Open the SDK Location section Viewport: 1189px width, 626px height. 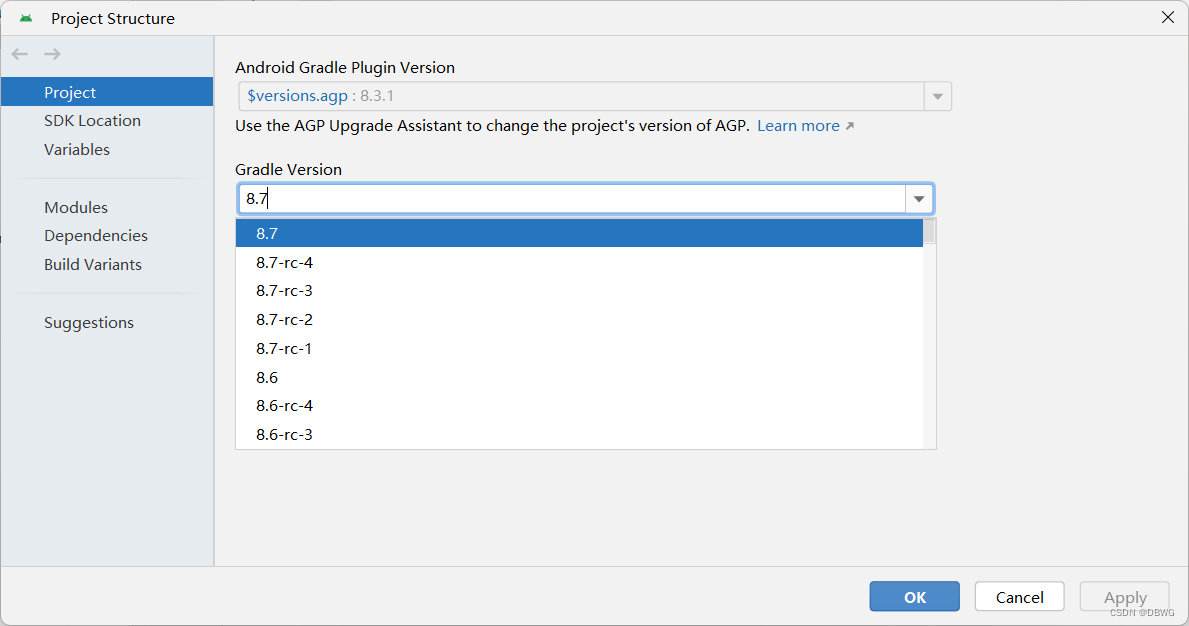(x=92, y=121)
